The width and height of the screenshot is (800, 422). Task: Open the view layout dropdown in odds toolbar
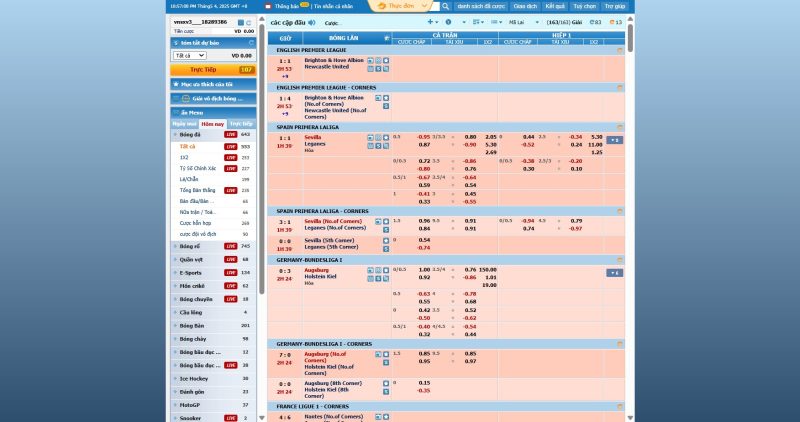[x=496, y=22]
